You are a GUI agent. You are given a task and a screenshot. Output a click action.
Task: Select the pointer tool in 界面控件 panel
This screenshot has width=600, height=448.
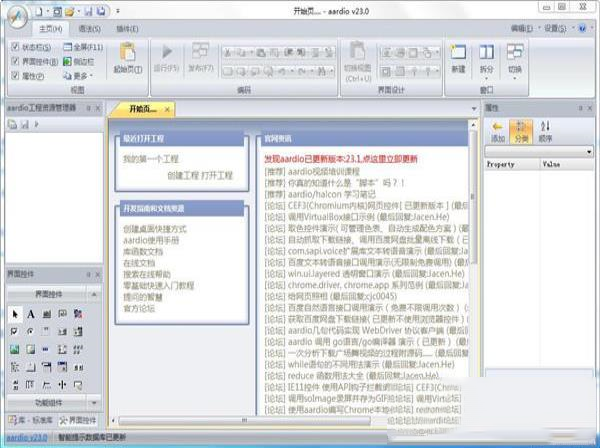[x=14, y=314]
